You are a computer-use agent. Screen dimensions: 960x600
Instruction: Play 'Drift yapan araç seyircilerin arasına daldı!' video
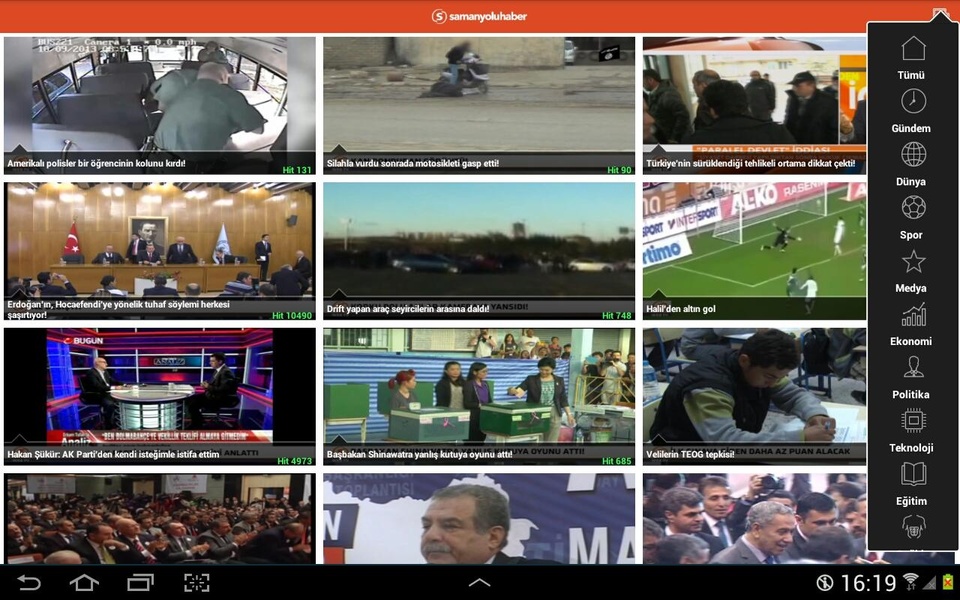pyautogui.click(x=479, y=251)
